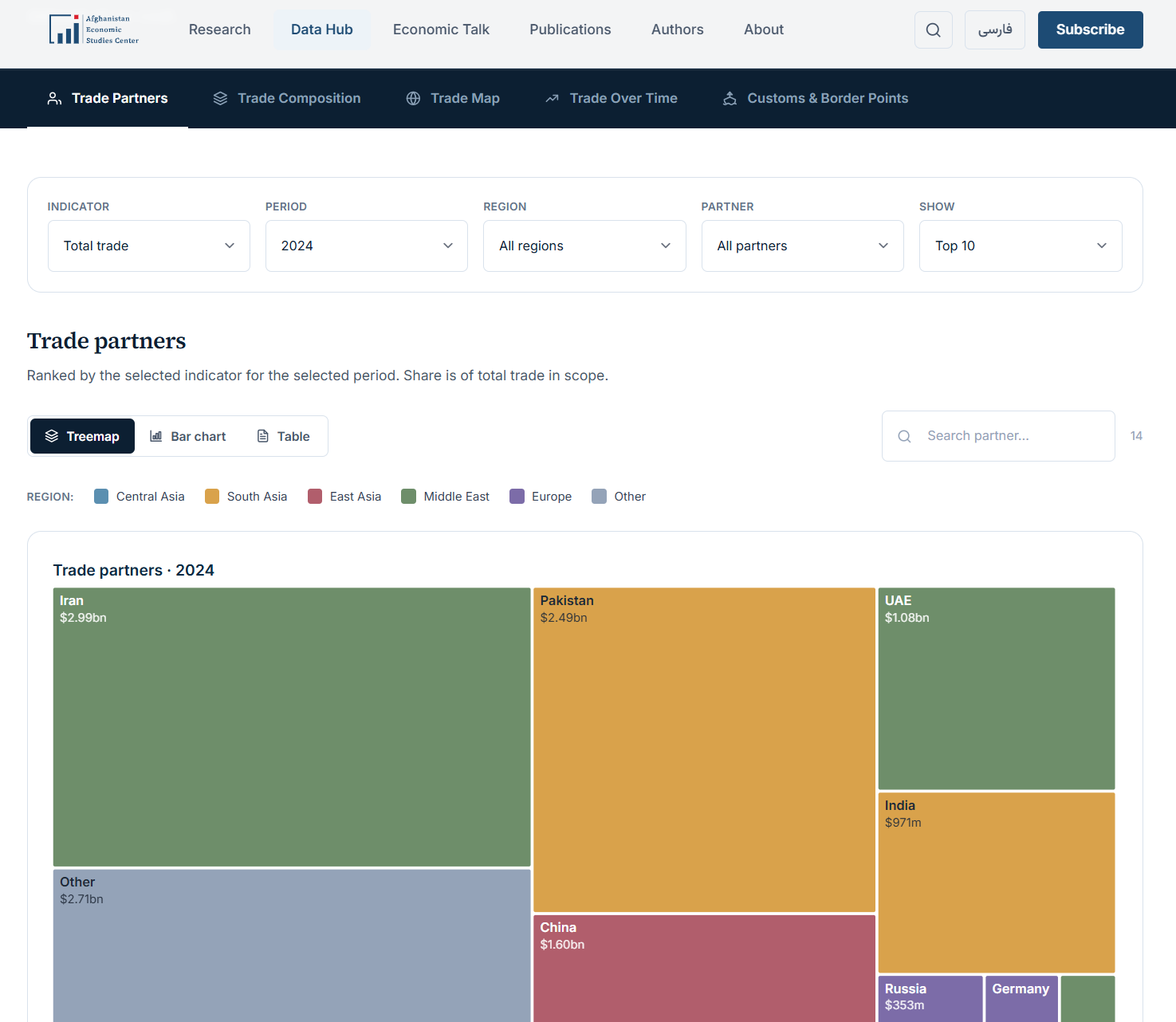Switch language with the فارسی button
This screenshot has width=1176, height=1022.
(995, 30)
